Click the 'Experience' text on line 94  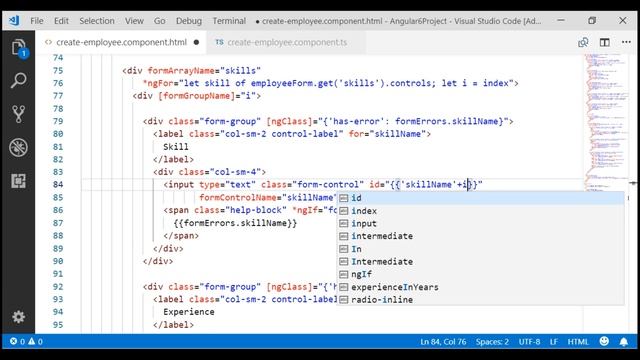[x=189, y=312]
